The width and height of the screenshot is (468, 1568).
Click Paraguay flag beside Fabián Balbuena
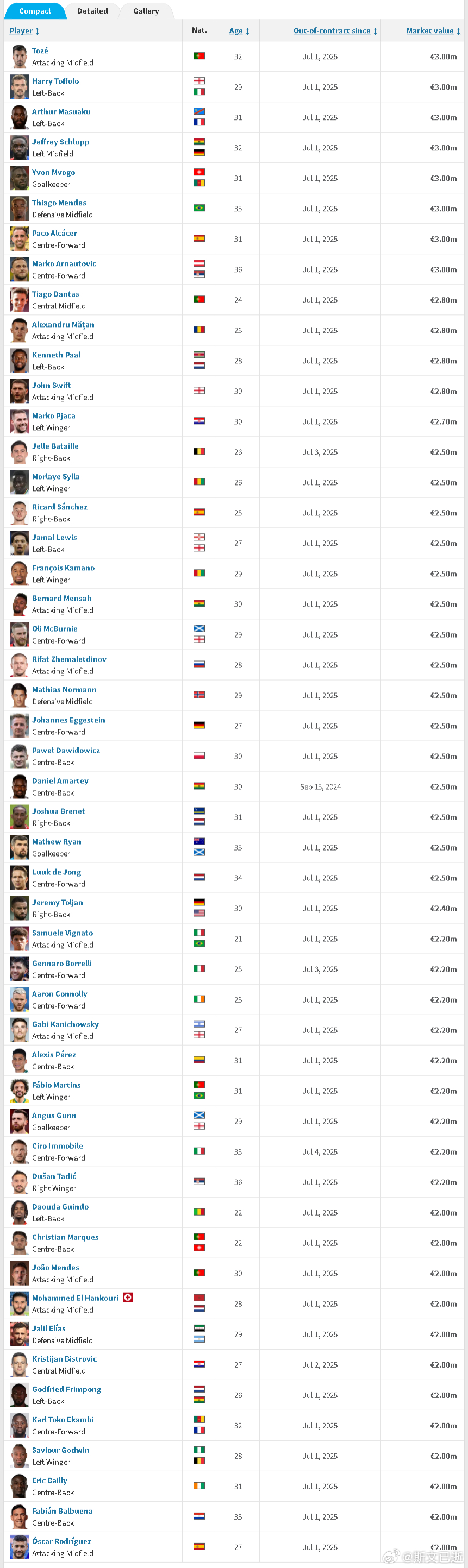(198, 1516)
